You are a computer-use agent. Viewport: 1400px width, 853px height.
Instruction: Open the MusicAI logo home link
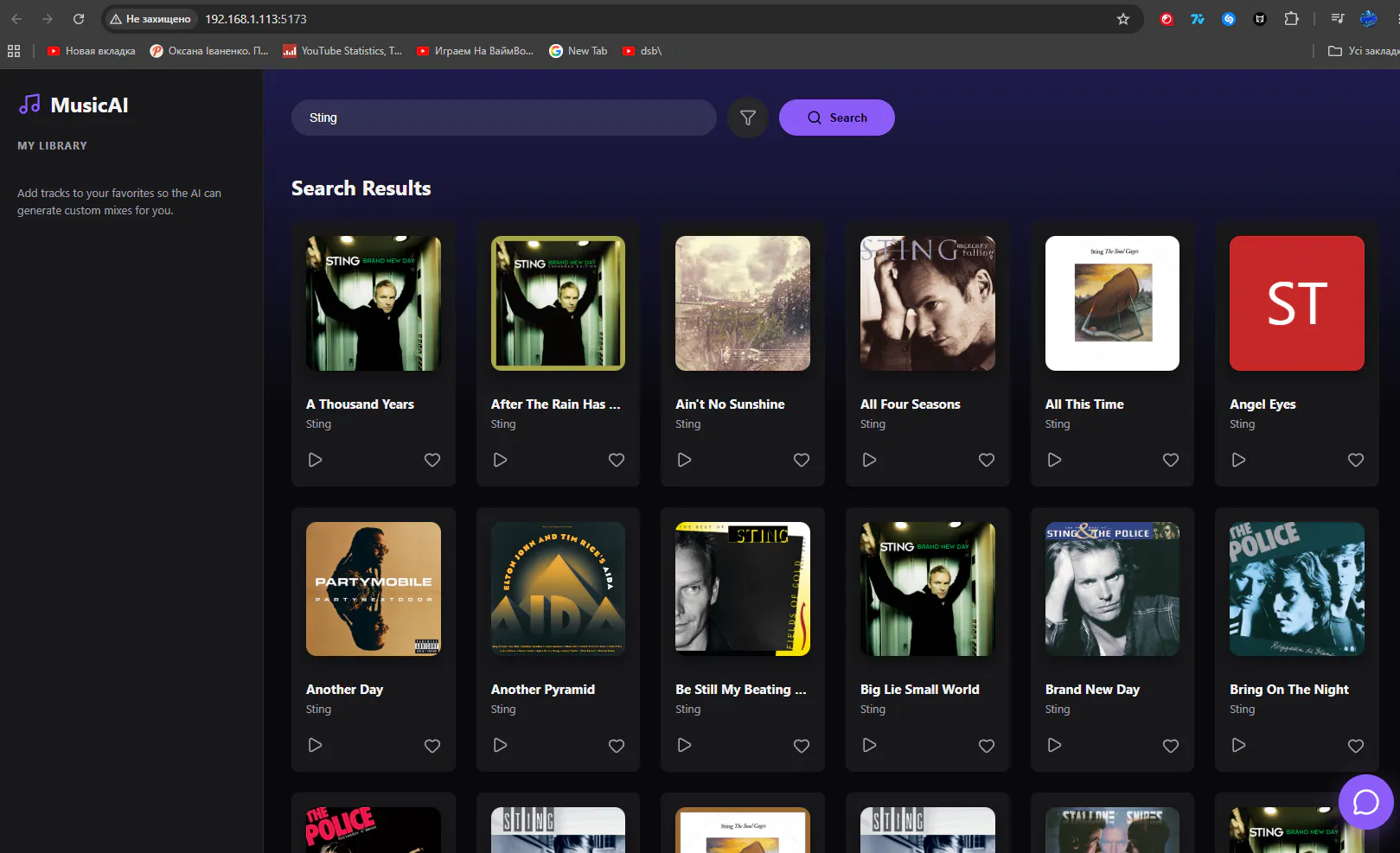click(74, 105)
